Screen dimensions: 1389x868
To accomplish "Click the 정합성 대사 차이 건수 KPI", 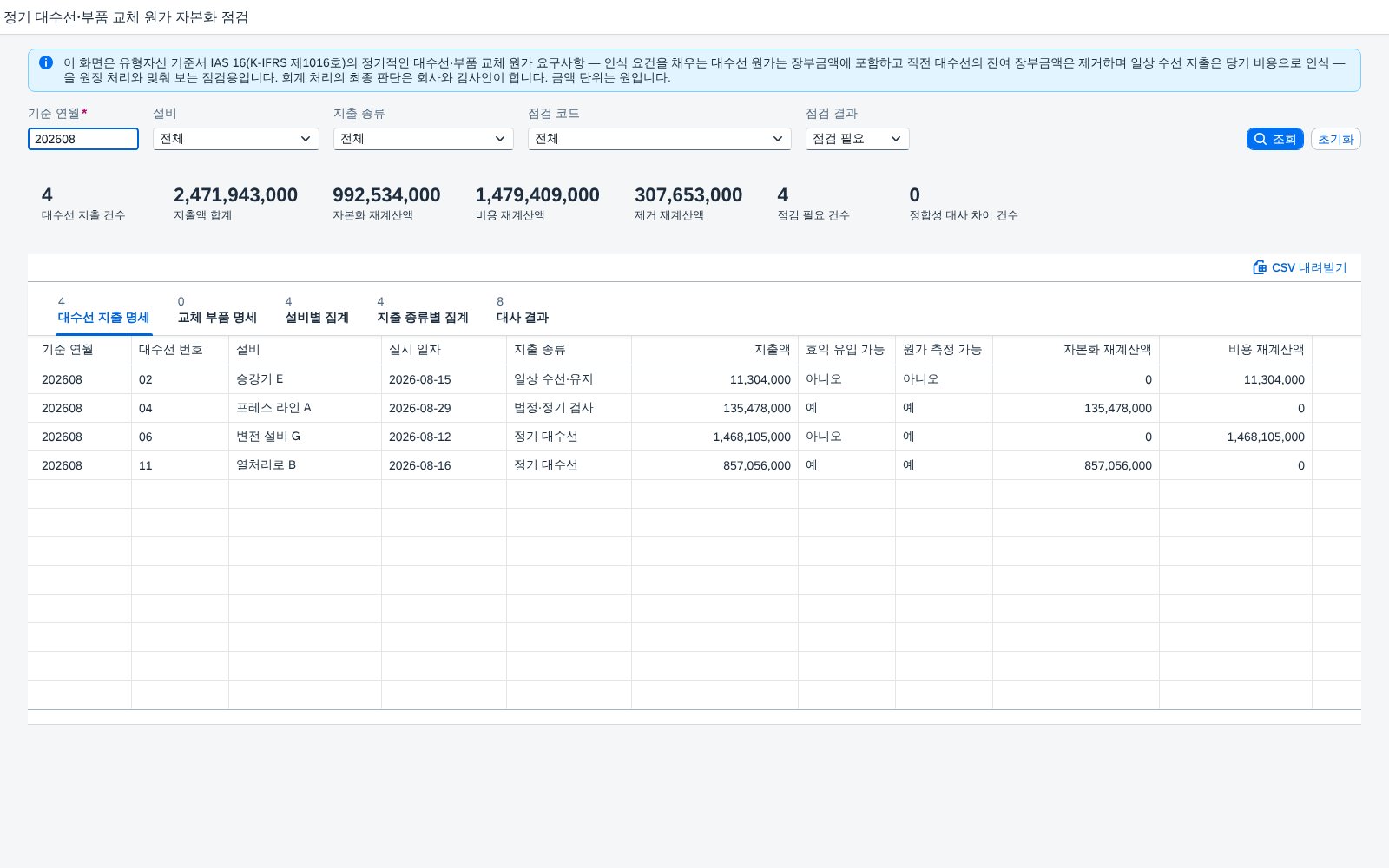I will pos(964,203).
